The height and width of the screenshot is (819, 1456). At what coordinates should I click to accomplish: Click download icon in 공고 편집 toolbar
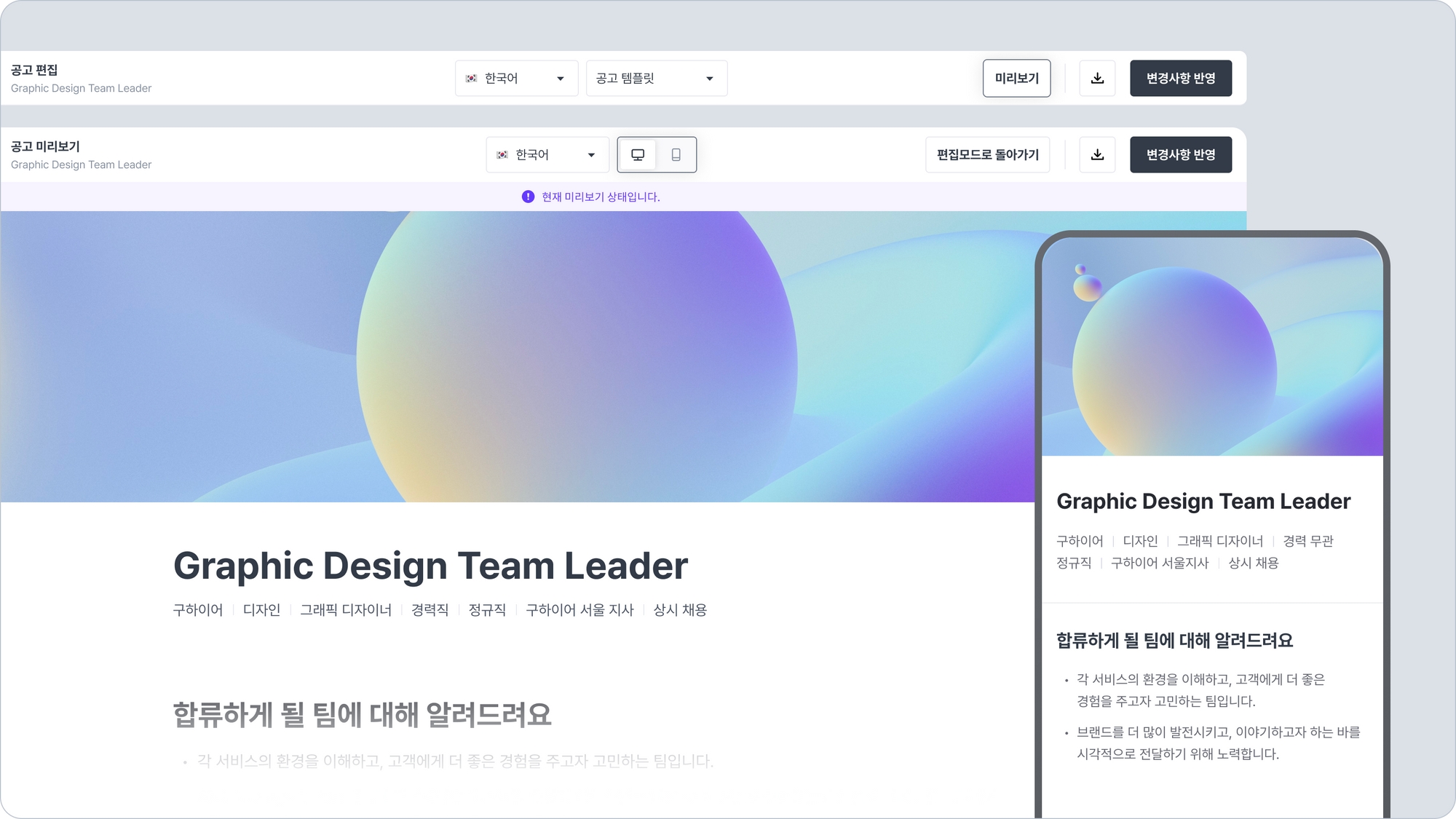1097,79
